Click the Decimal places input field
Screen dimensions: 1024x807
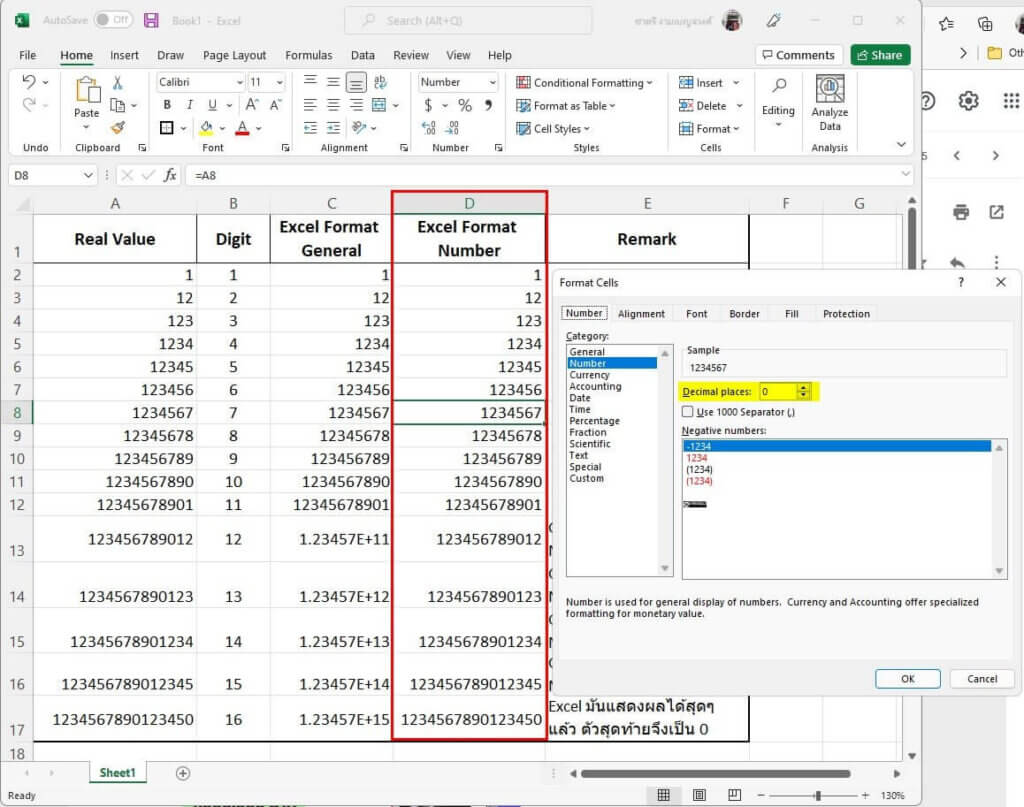coord(778,392)
